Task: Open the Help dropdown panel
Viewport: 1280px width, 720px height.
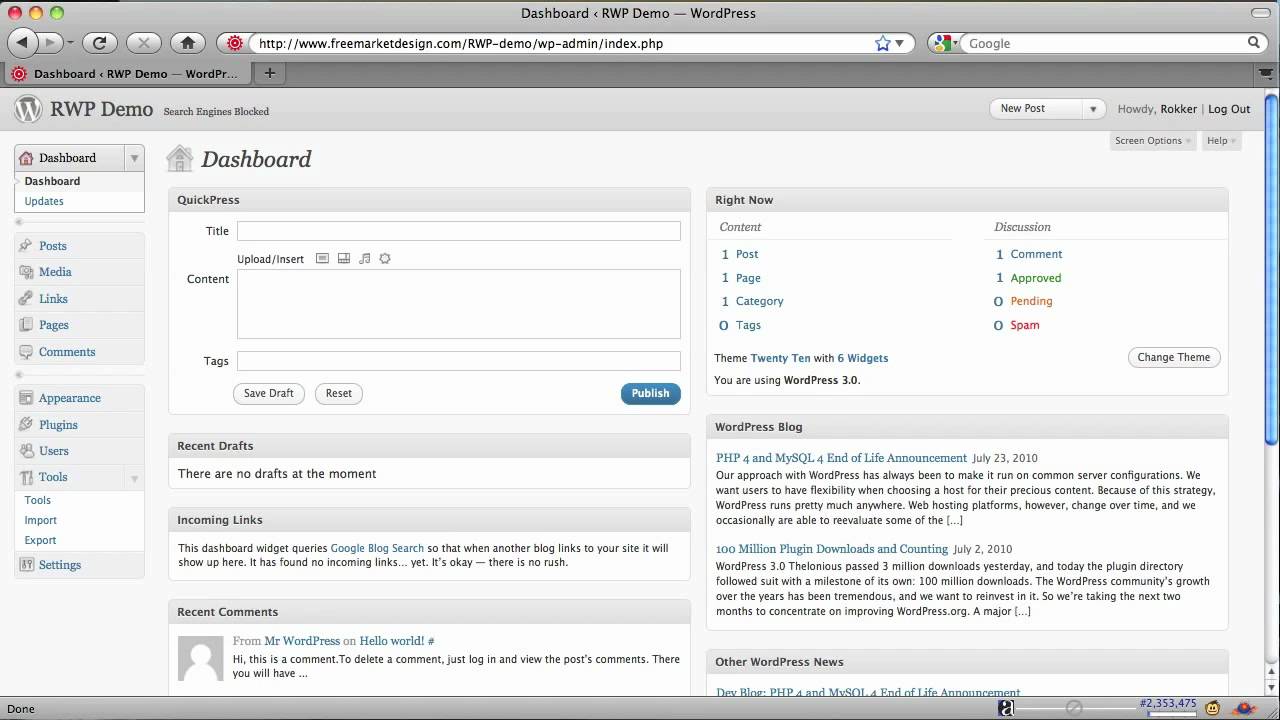Action: (x=1221, y=141)
